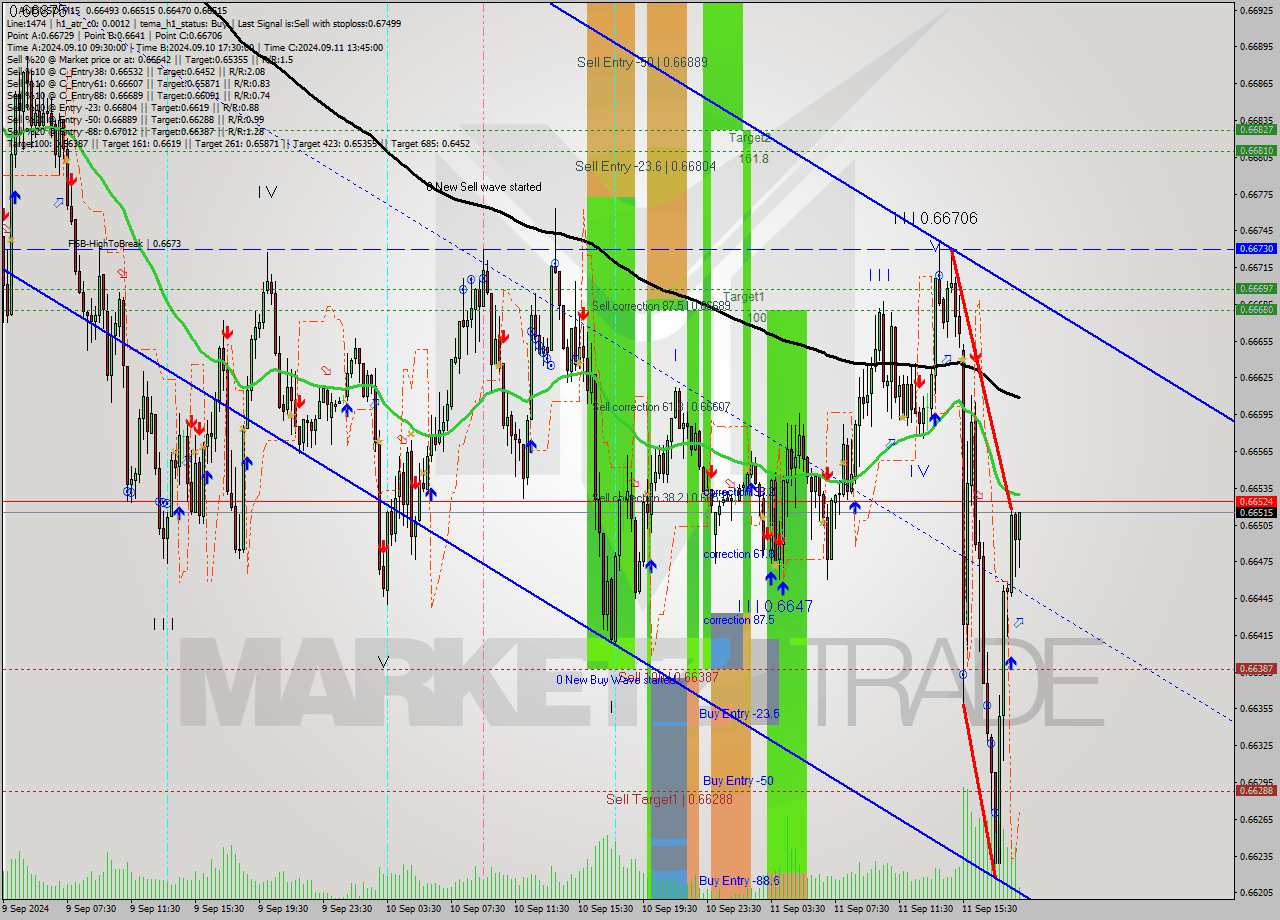Click the green 0.66810 price tag
The height and width of the screenshot is (920, 1280).
pyautogui.click(x=1256, y=150)
